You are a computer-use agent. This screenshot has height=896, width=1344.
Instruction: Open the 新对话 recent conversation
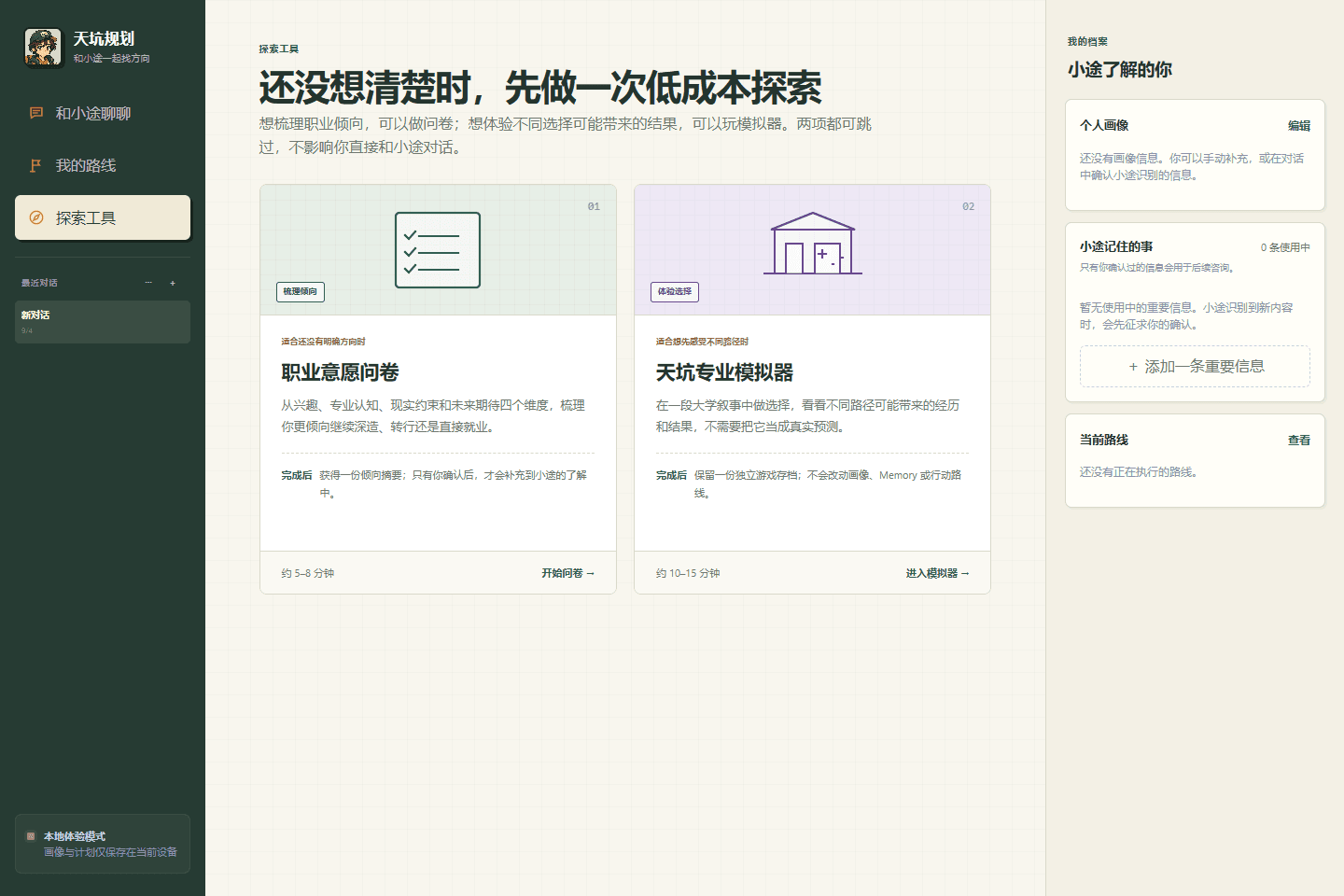[103, 322]
